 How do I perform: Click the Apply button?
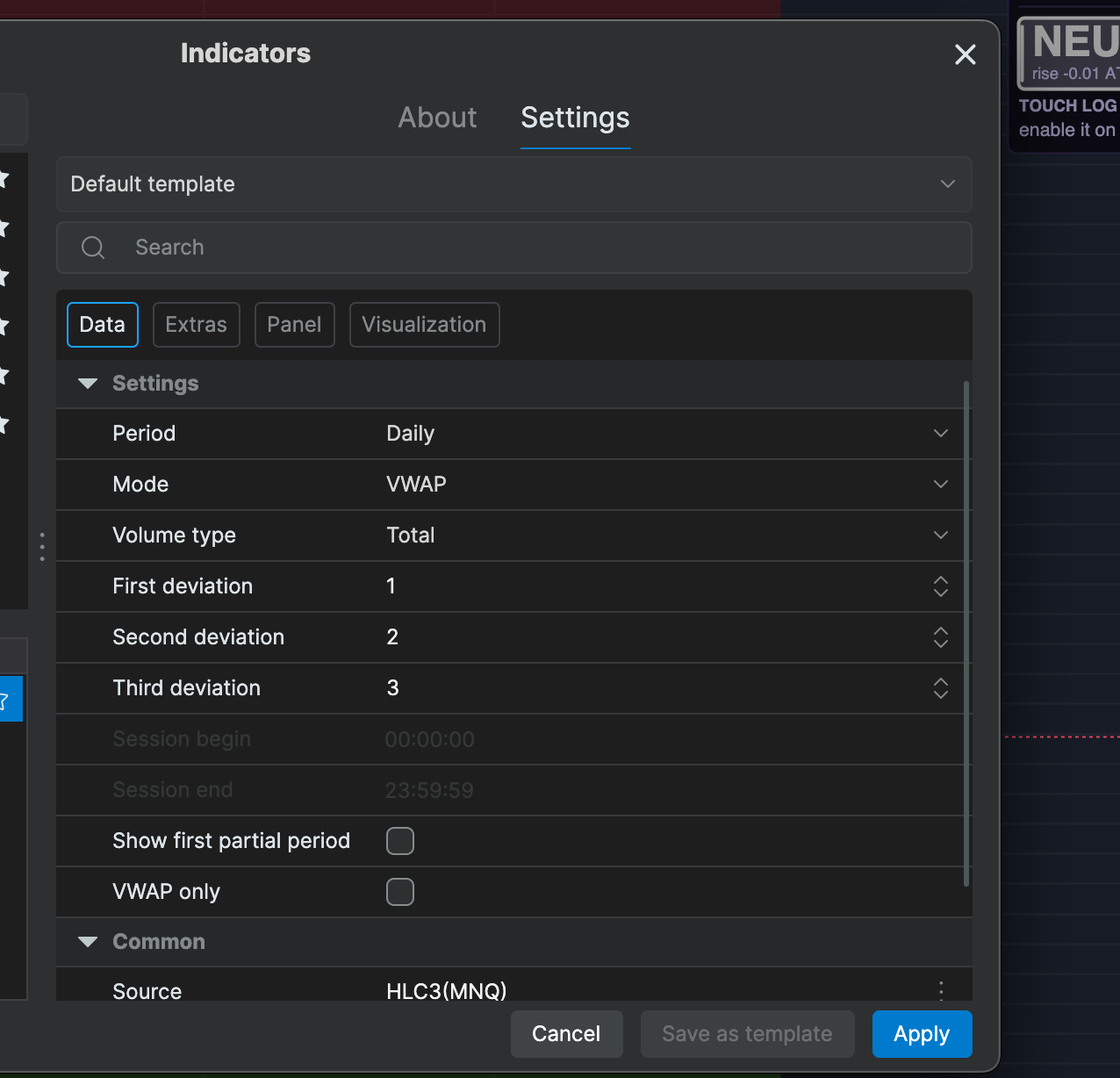click(x=922, y=1034)
